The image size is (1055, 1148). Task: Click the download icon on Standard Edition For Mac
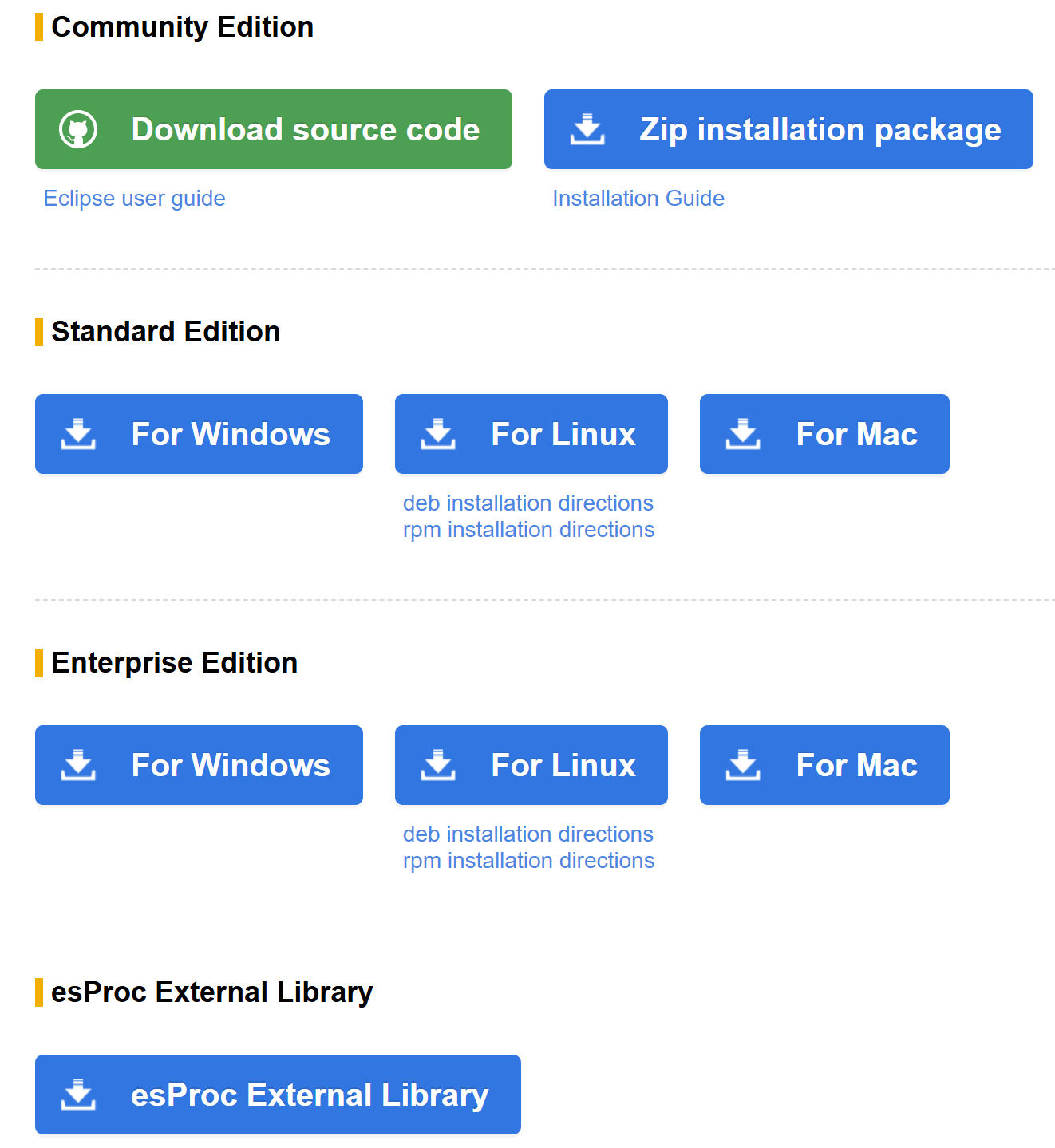tap(743, 434)
